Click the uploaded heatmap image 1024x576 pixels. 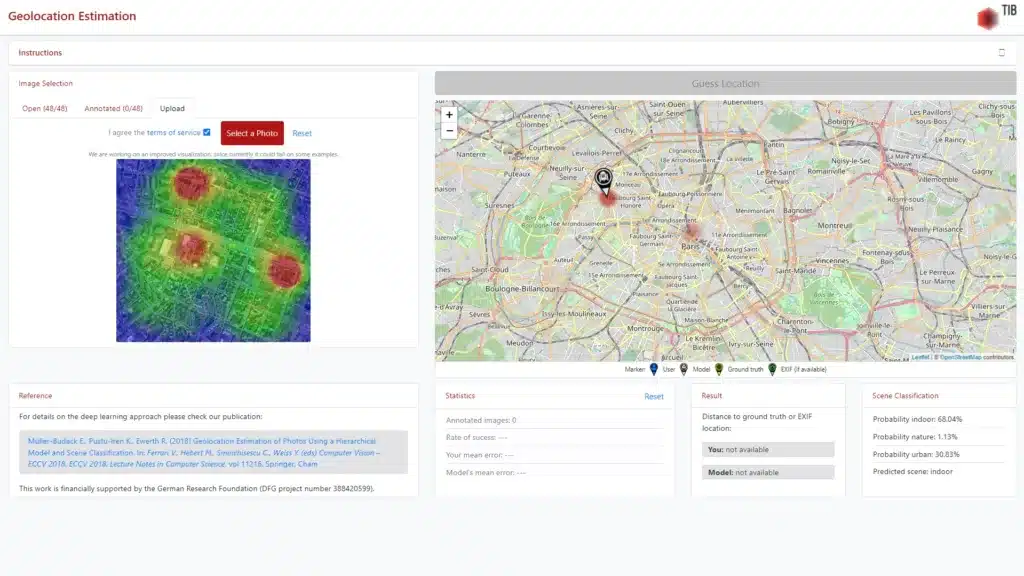coord(214,251)
